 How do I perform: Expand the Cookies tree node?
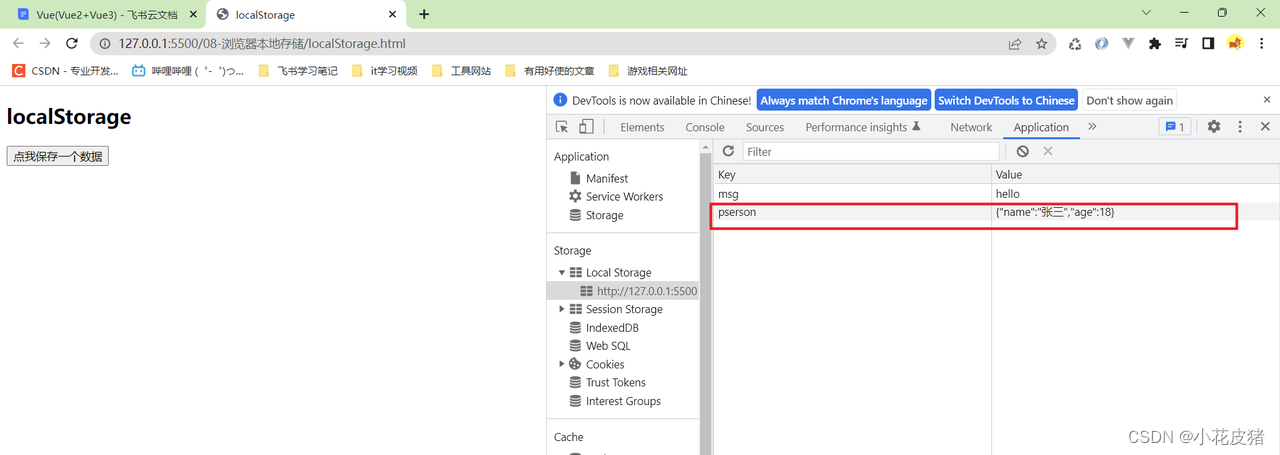click(562, 364)
